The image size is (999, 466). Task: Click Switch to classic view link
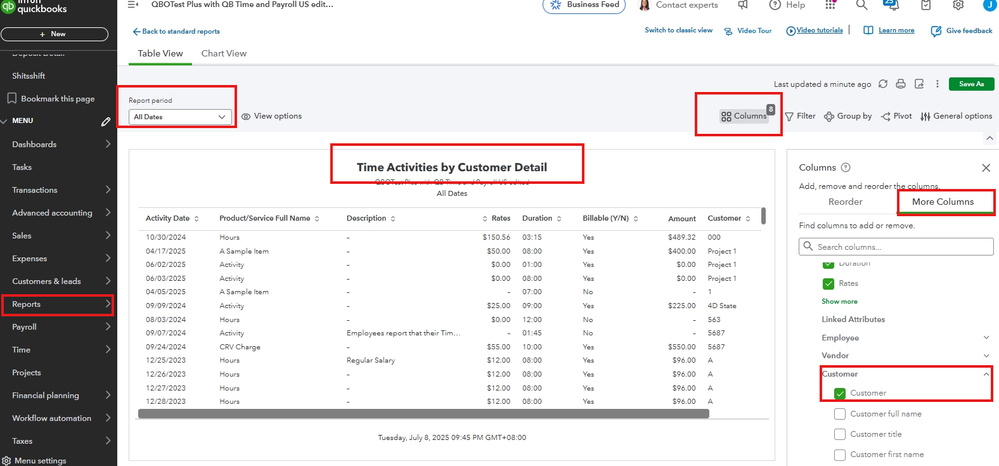679,30
